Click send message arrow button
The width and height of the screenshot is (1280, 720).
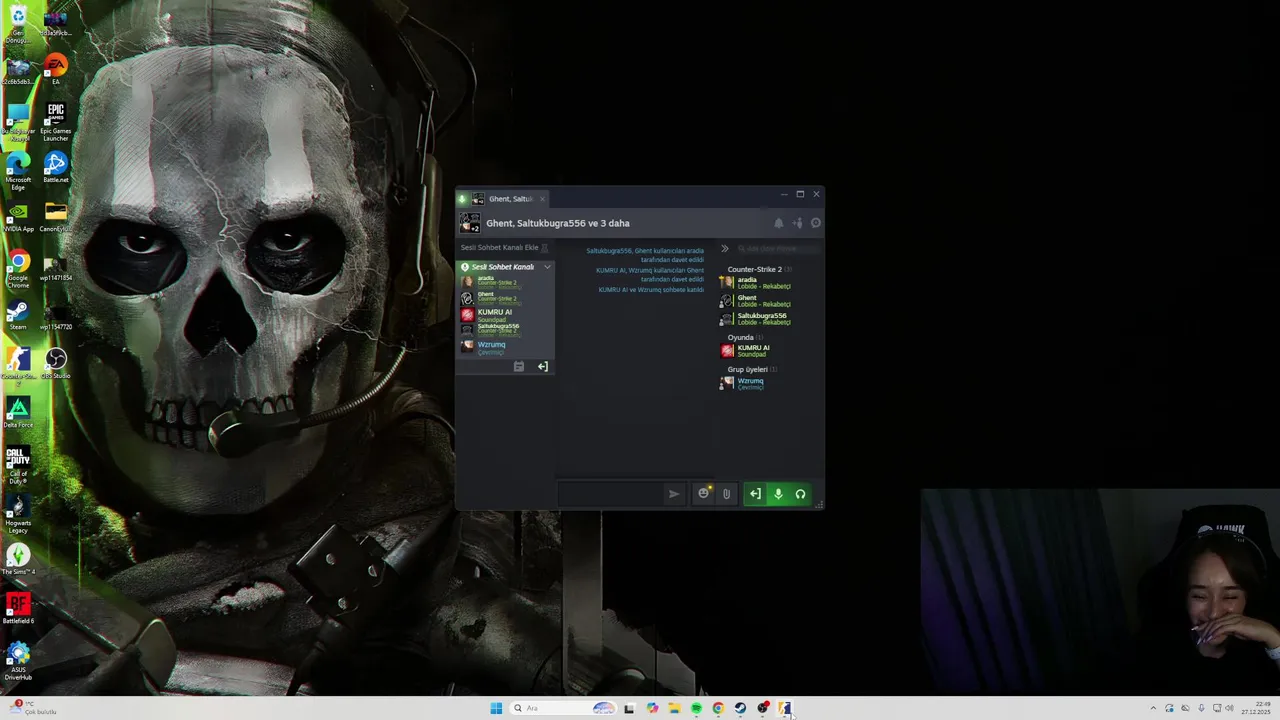tap(674, 493)
